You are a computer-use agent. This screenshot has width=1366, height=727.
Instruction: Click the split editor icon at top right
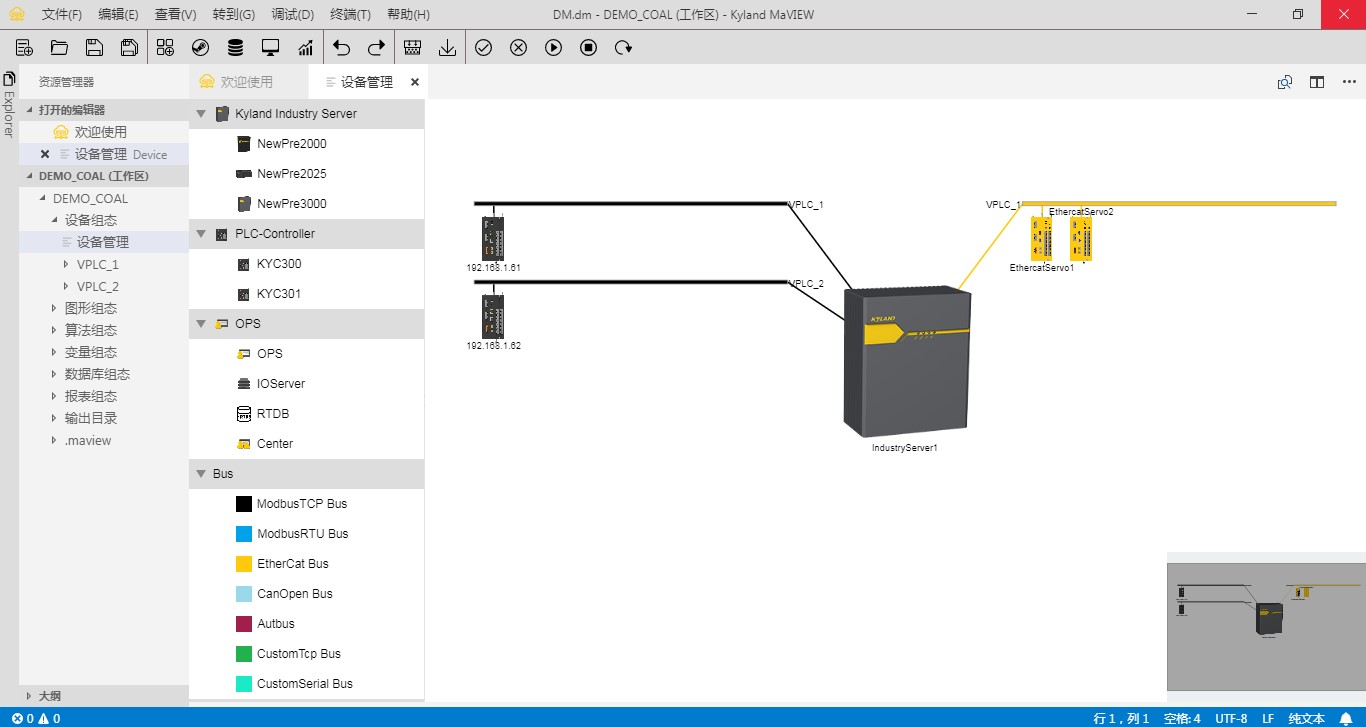(x=1317, y=82)
